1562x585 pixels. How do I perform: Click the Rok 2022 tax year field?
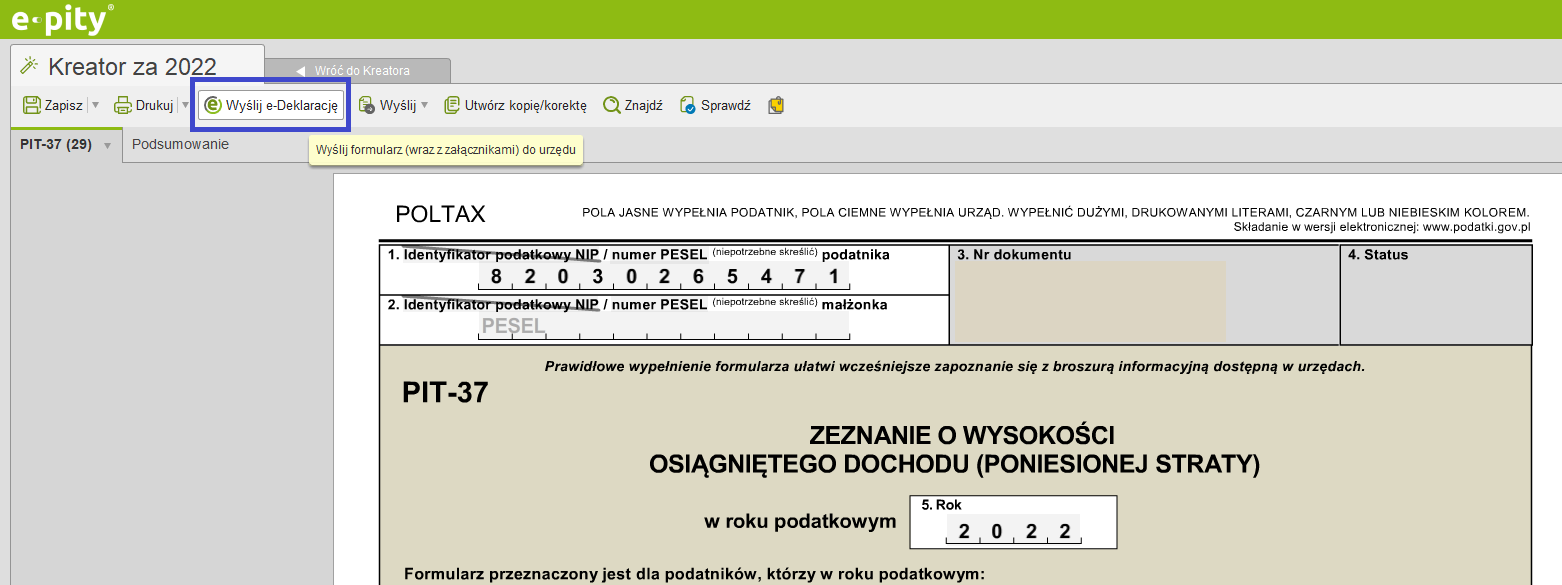[1012, 531]
